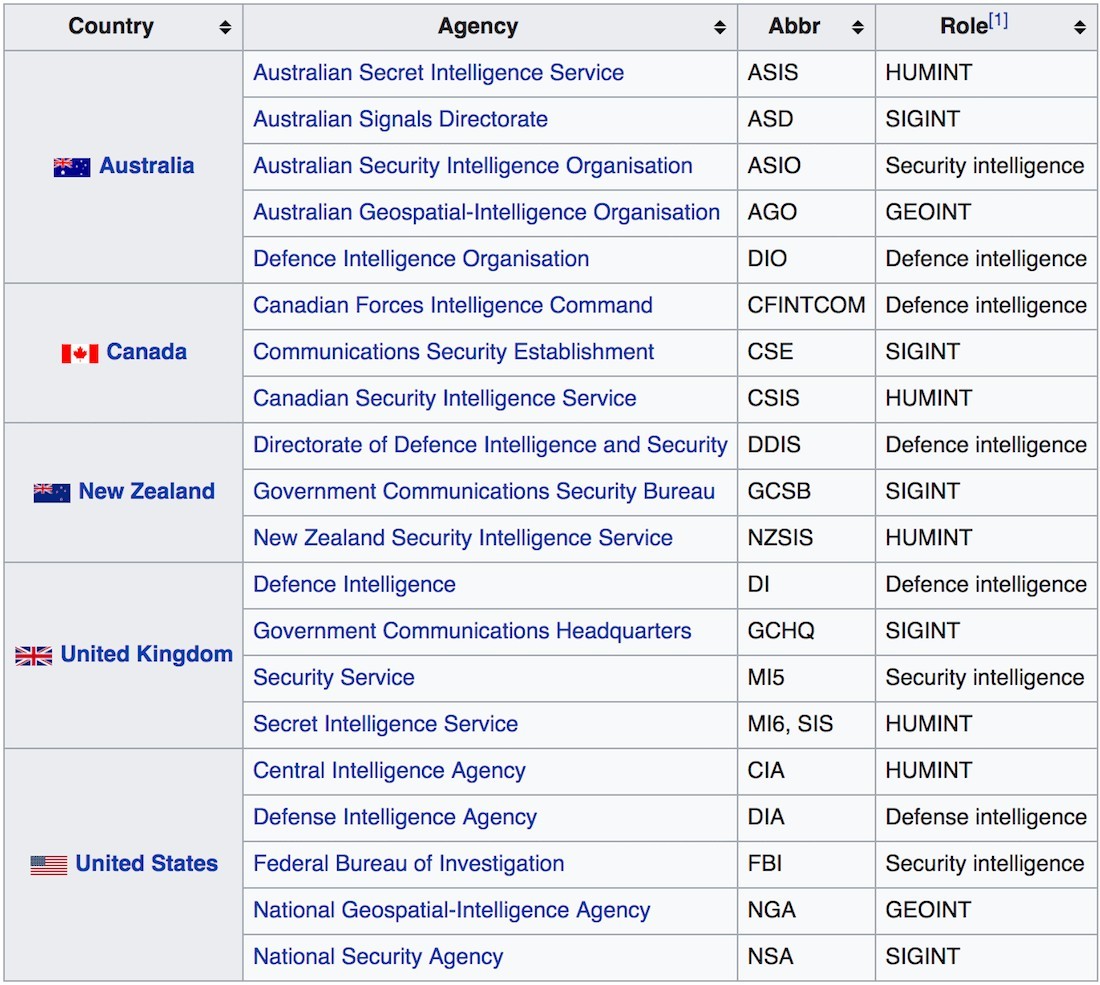Open the Canada country link
This screenshot has height=985, width=1100.
[147, 351]
